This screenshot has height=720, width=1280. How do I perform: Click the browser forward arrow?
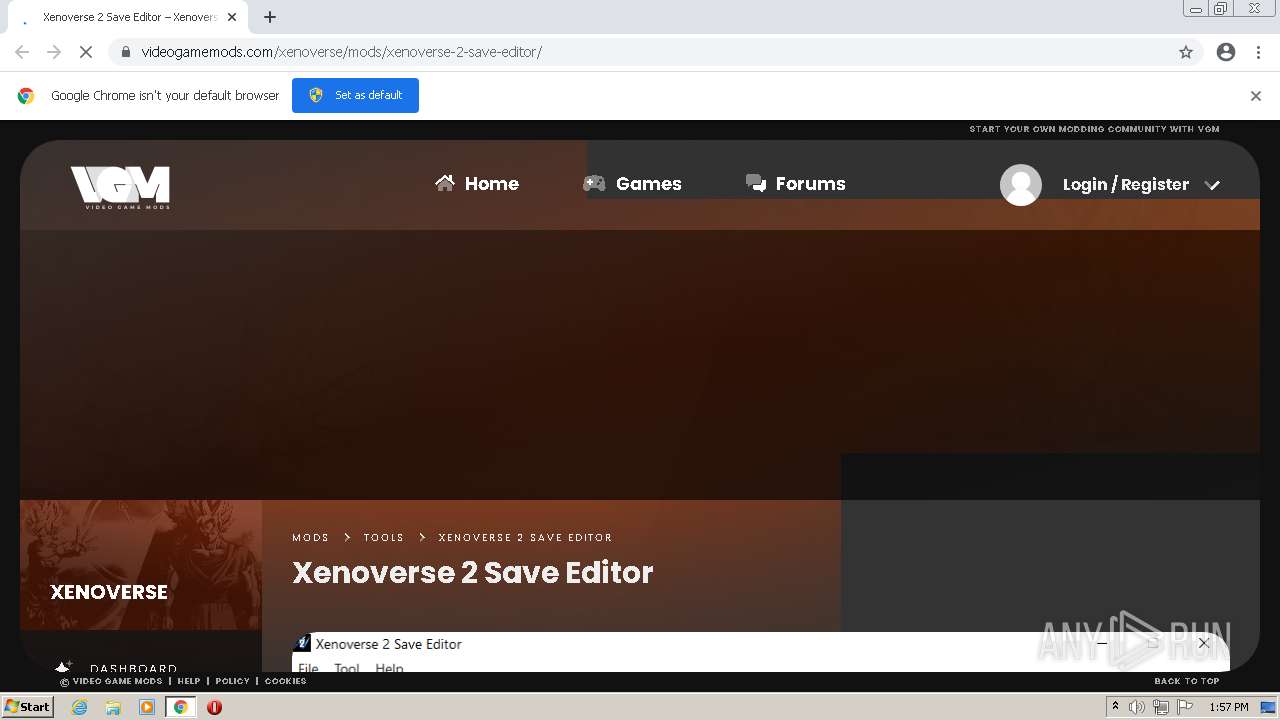(54, 52)
